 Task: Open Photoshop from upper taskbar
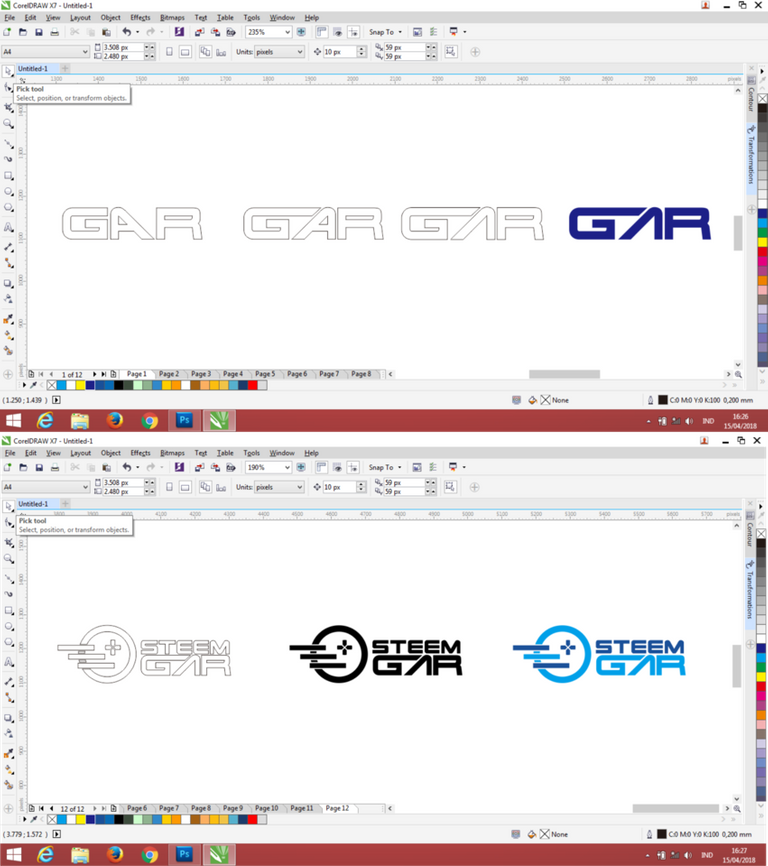tap(184, 421)
